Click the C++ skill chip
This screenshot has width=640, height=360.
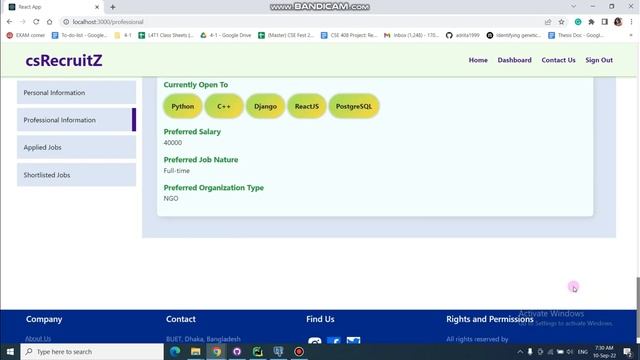pos(224,106)
